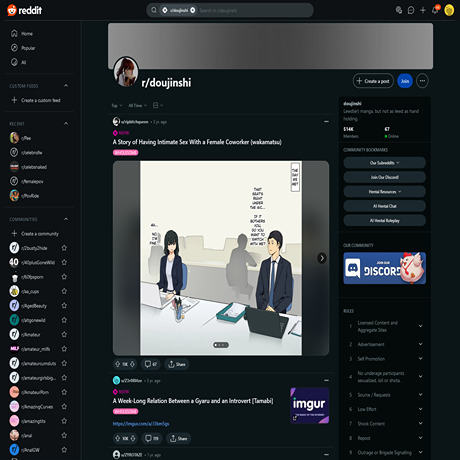
Task: Click the search magnifier icon
Action: pyautogui.click(x=154, y=10)
